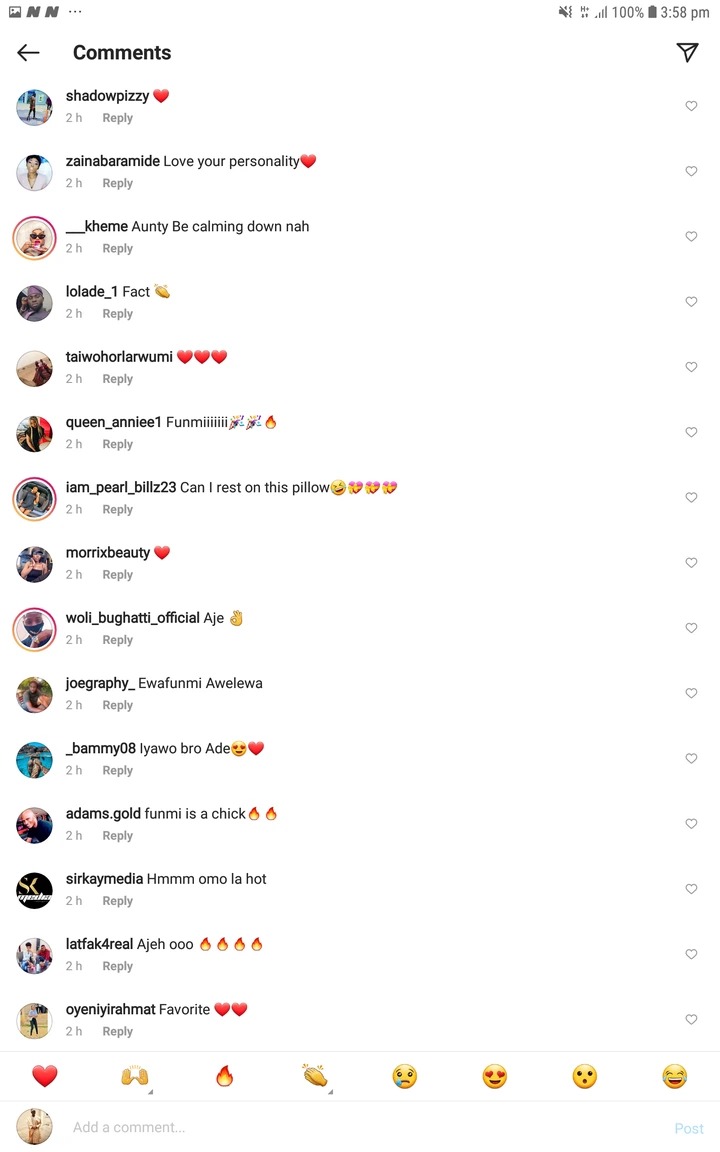Viewport: 720px width, 1152px height.
Task: Insert the clapping hands quick emoji
Action: (x=315, y=1076)
